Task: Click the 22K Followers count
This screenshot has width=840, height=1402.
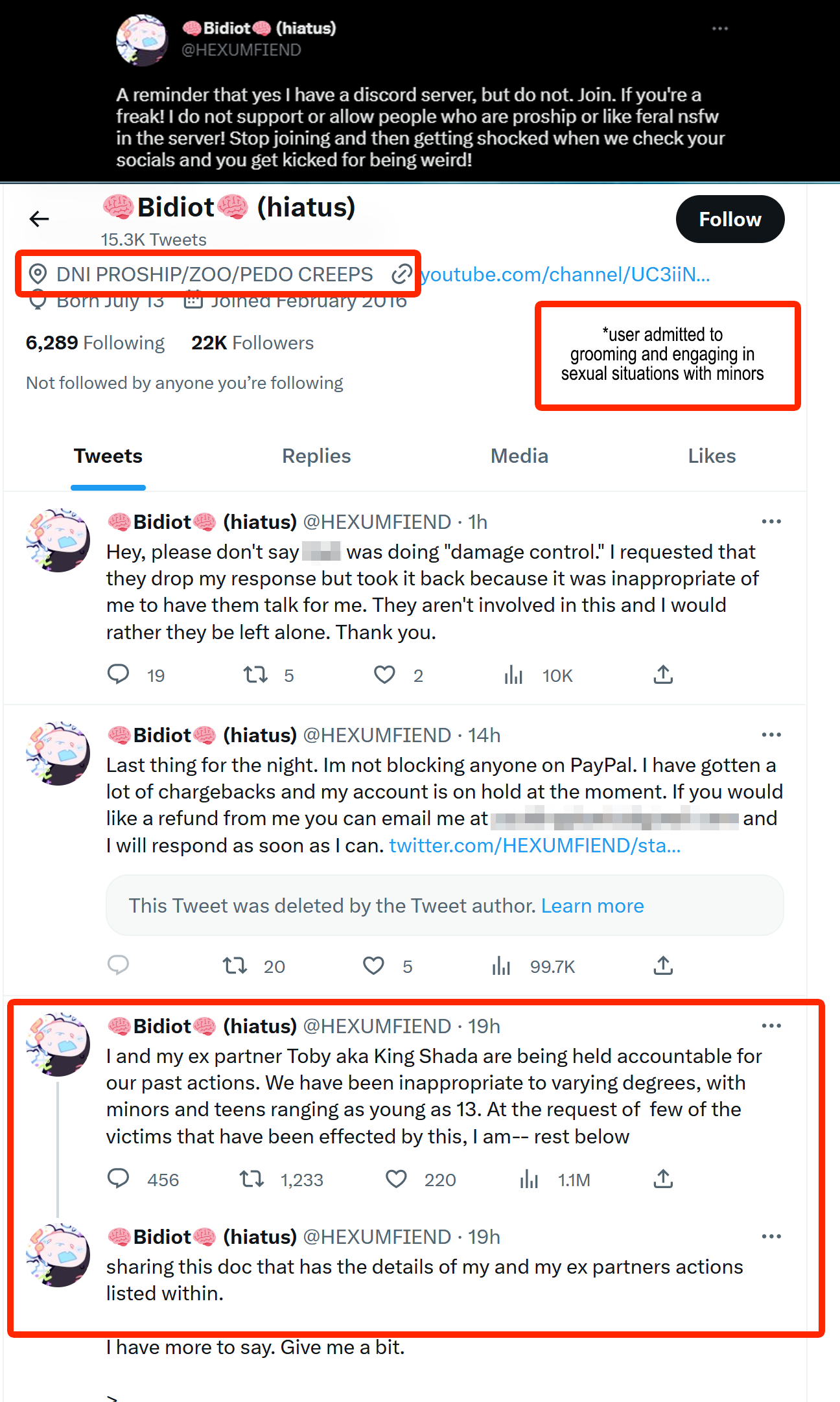Action: click(x=252, y=343)
